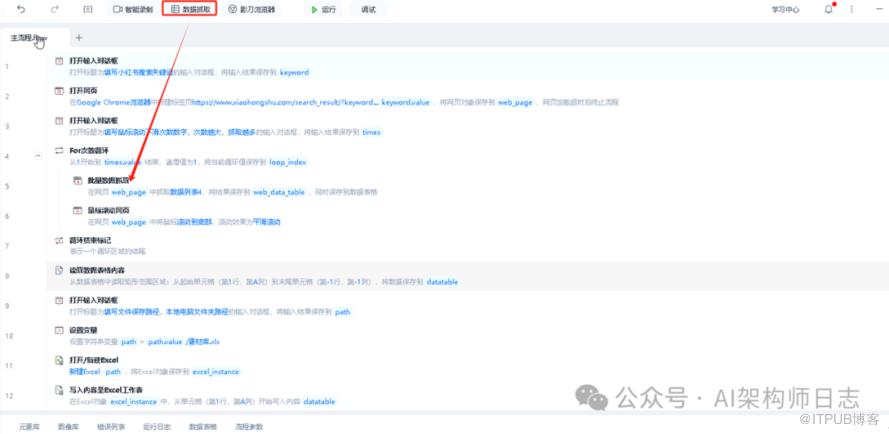
Task: Click the 数据抓取 data capture button
Action: point(189,9)
